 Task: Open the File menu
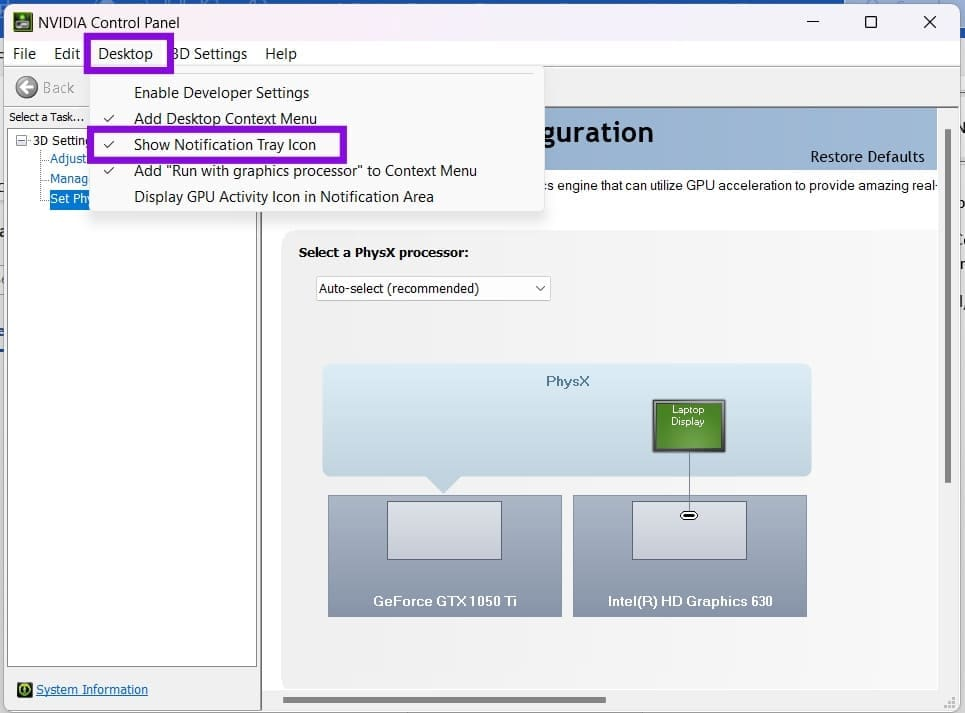pyautogui.click(x=24, y=54)
